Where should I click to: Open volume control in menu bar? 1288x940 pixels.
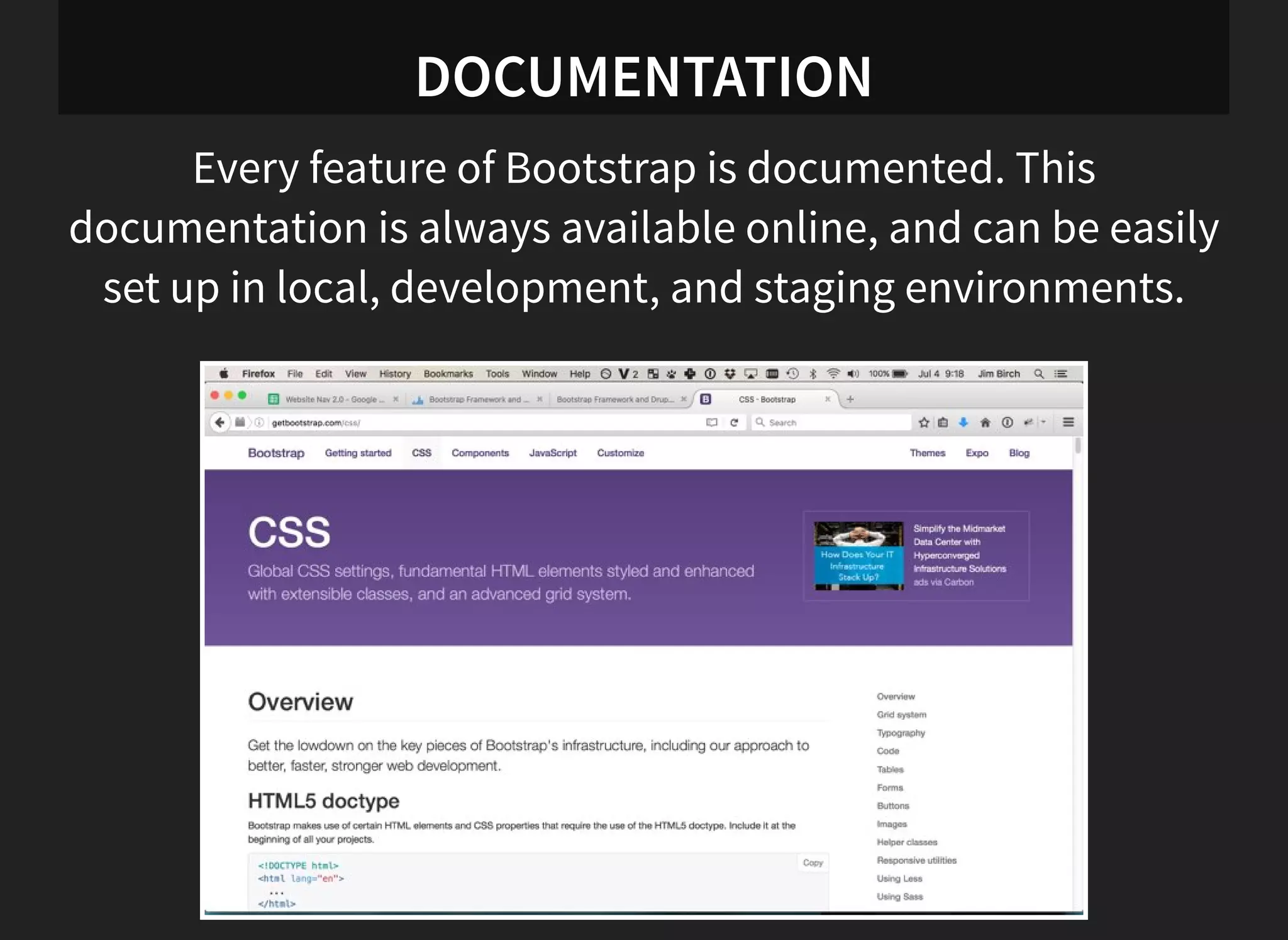853,374
